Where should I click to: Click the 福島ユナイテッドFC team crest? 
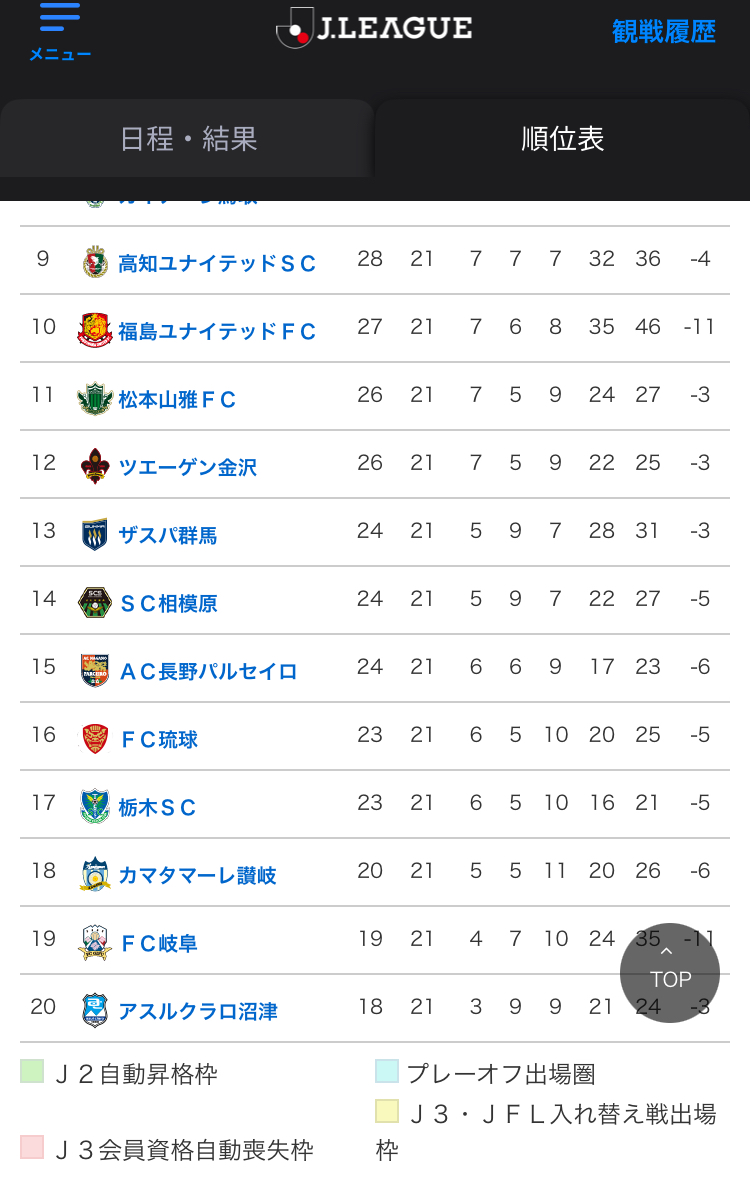pos(95,330)
